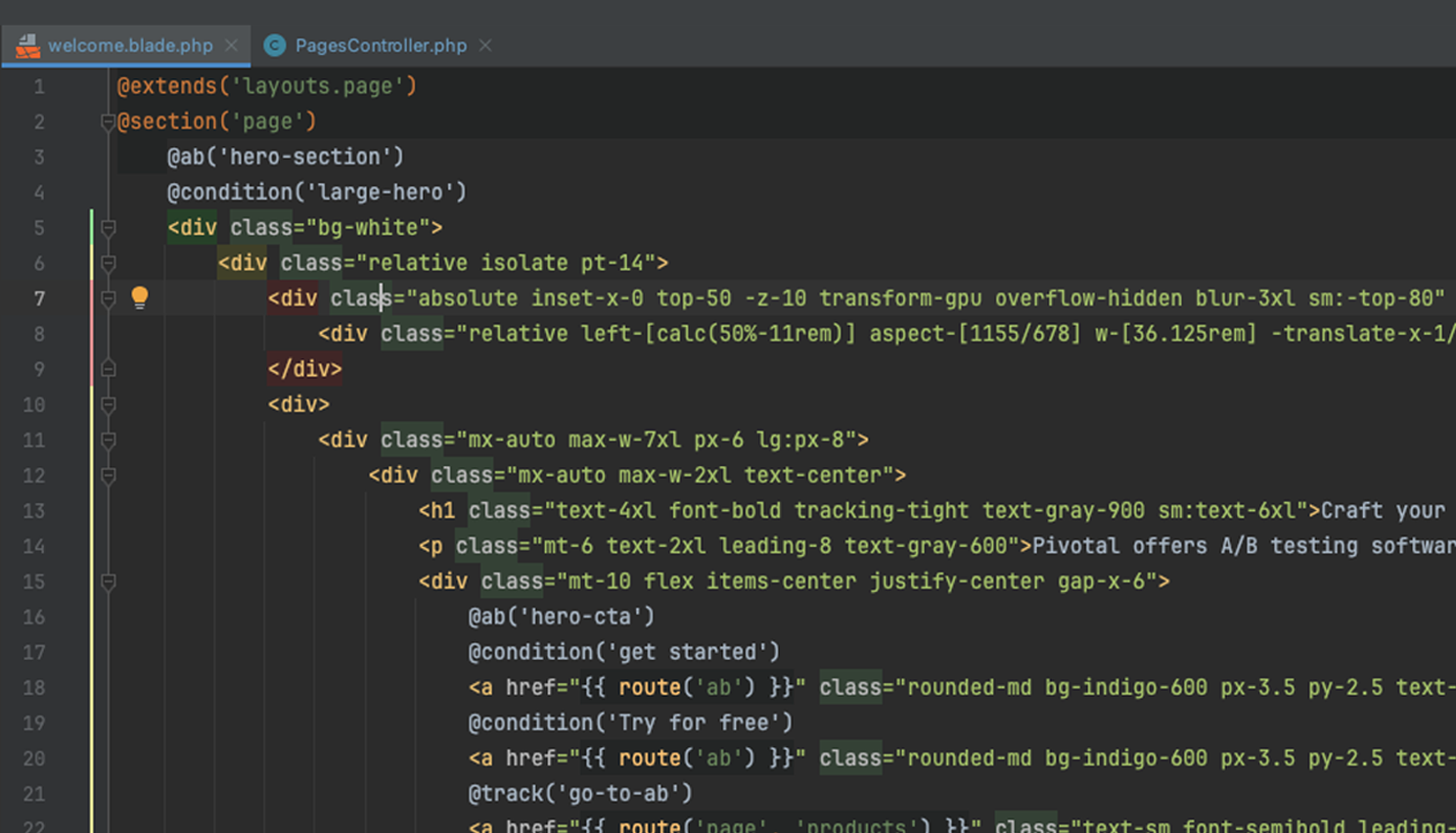The image size is (1456, 833).
Task: Click the @extends directive on line 1
Action: (167, 86)
